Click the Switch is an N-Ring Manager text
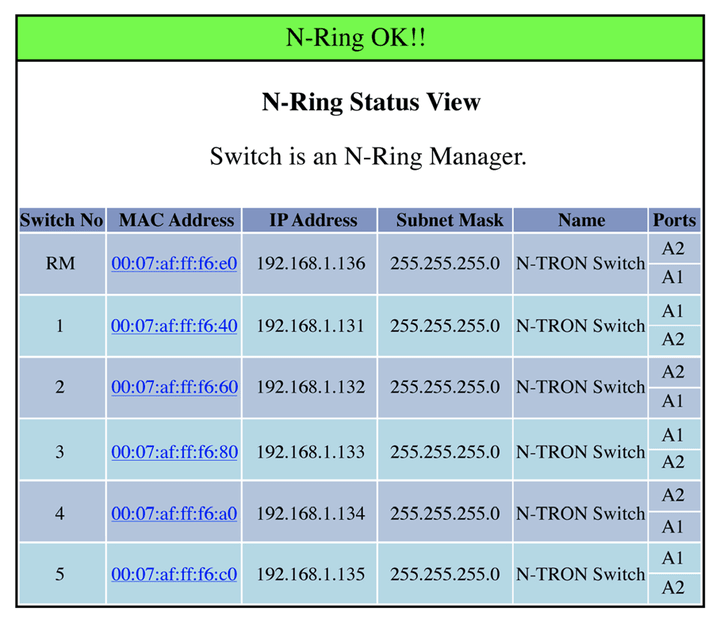The image size is (720, 623). pos(368,157)
